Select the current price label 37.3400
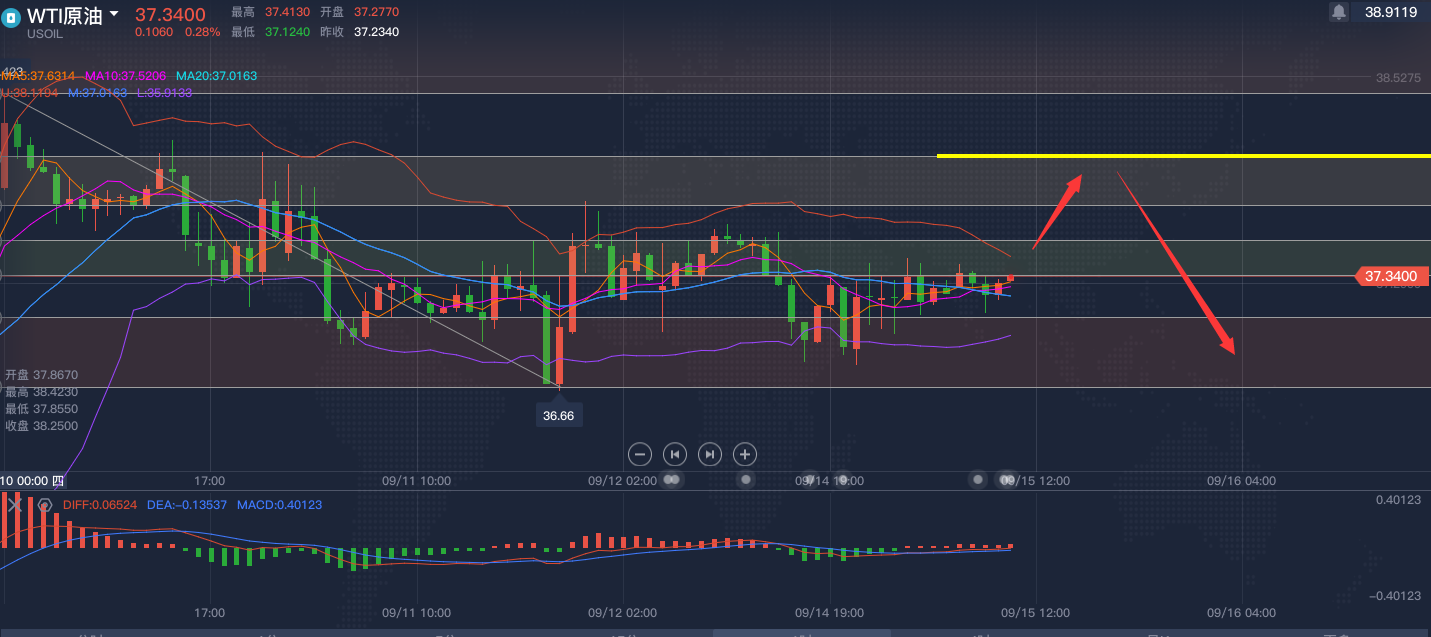The height and width of the screenshot is (637, 1431). 1390,276
